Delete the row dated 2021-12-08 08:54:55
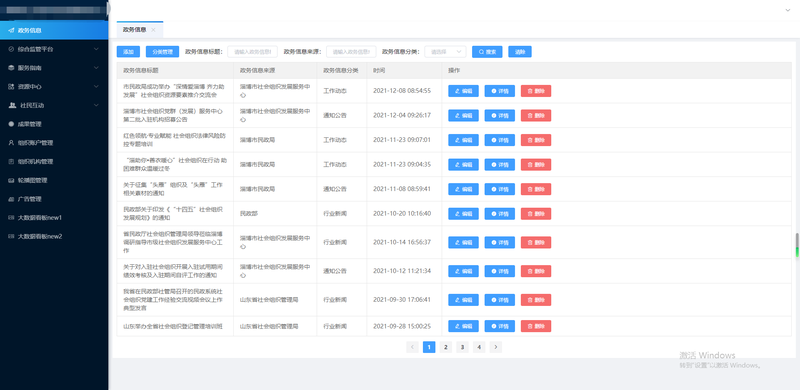 pos(536,91)
